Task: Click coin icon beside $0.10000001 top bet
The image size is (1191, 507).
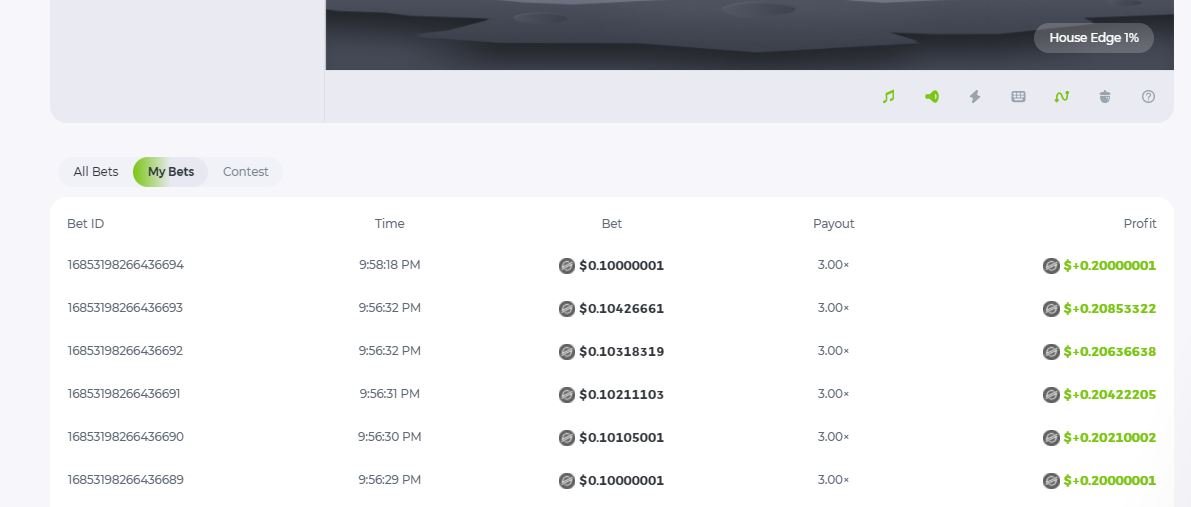Action: point(567,266)
